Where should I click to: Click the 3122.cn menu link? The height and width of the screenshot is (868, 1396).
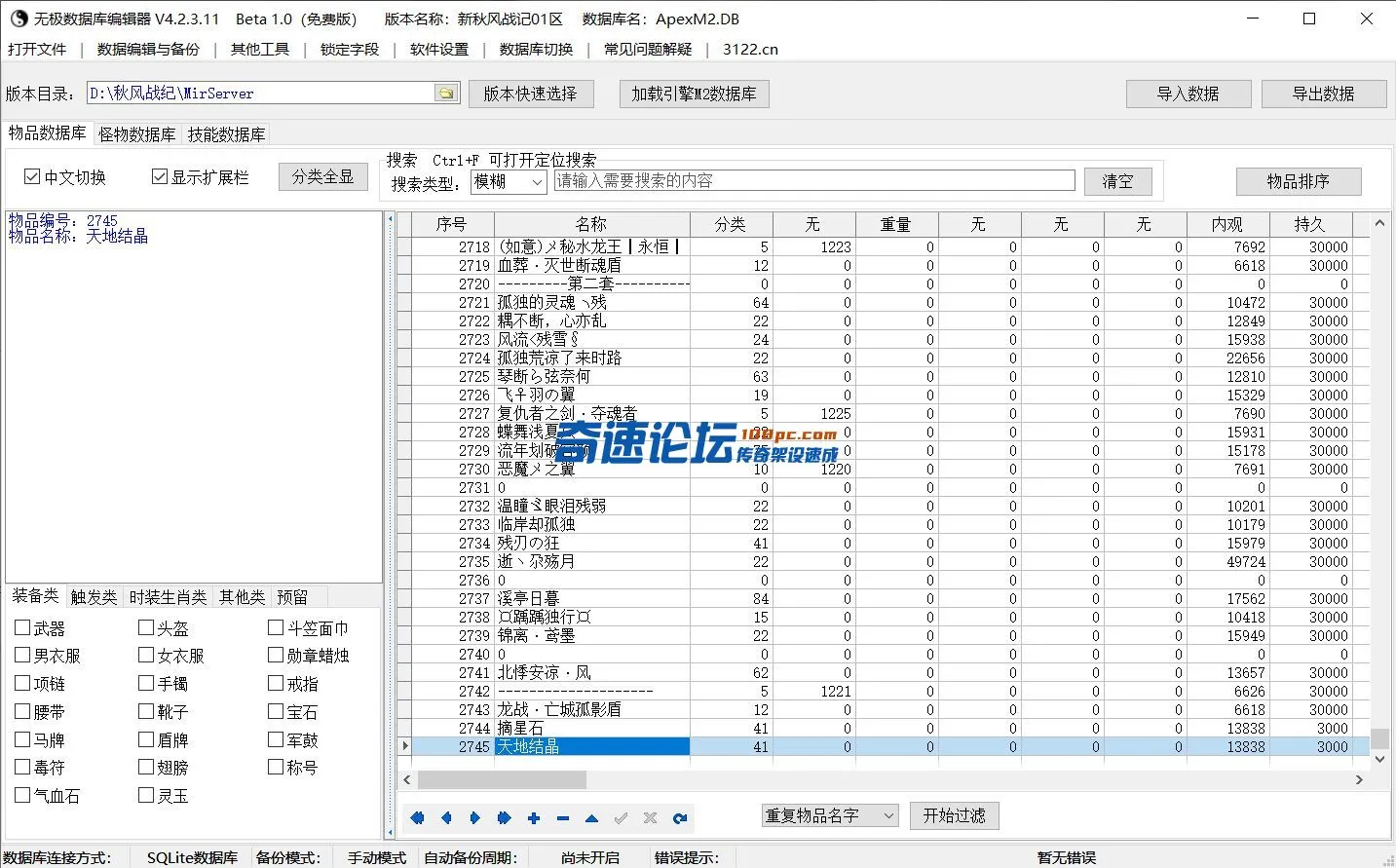pos(750,49)
